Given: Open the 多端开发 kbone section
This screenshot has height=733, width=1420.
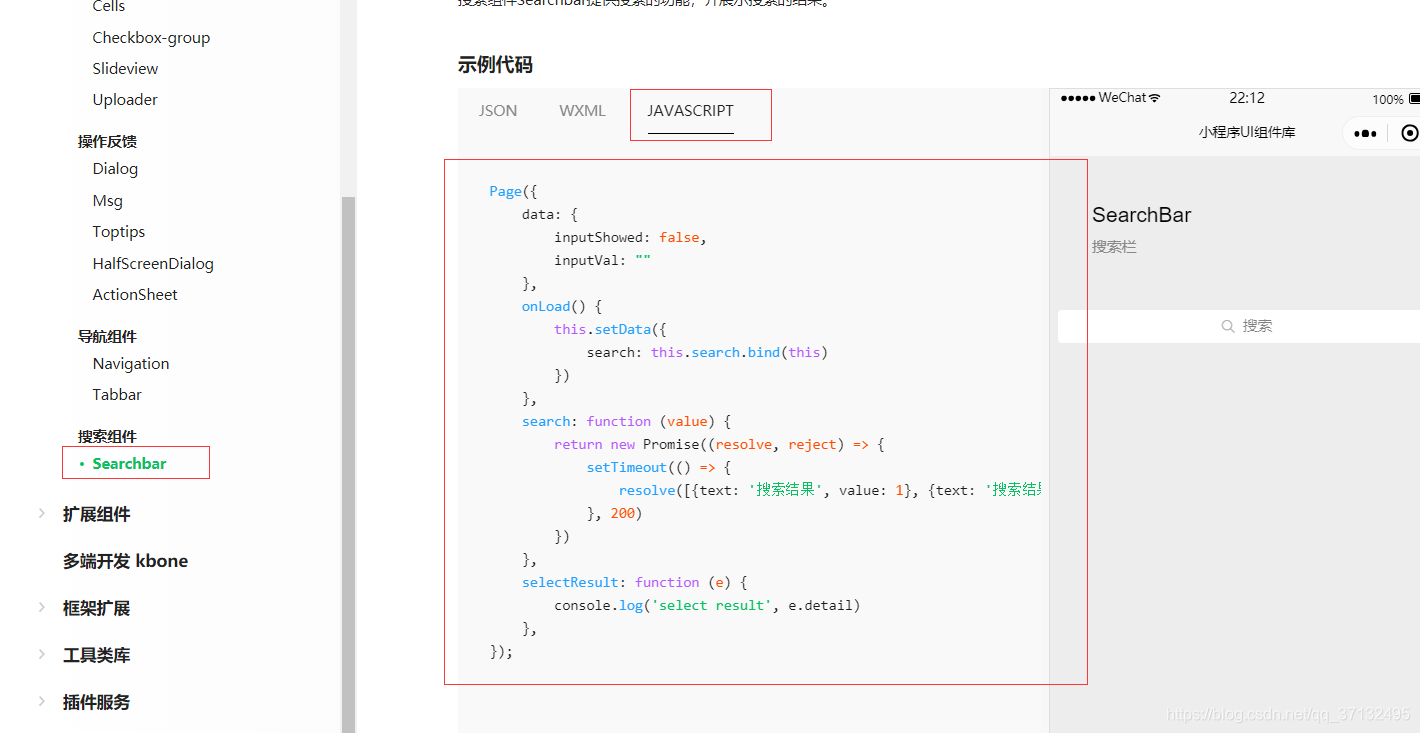Looking at the screenshot, I should 125,561.
